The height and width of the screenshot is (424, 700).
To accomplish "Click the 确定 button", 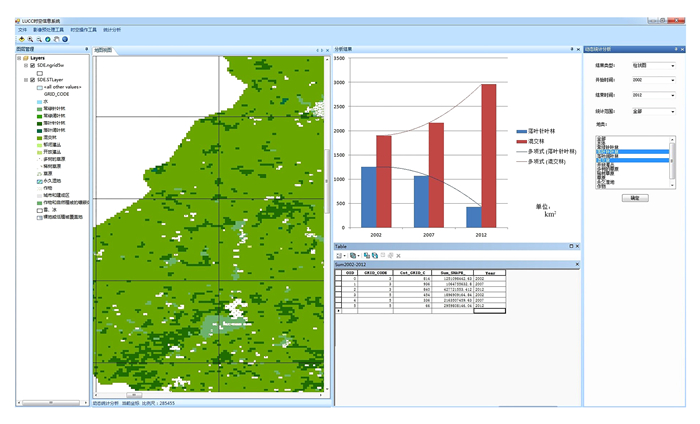I will 634,198.
